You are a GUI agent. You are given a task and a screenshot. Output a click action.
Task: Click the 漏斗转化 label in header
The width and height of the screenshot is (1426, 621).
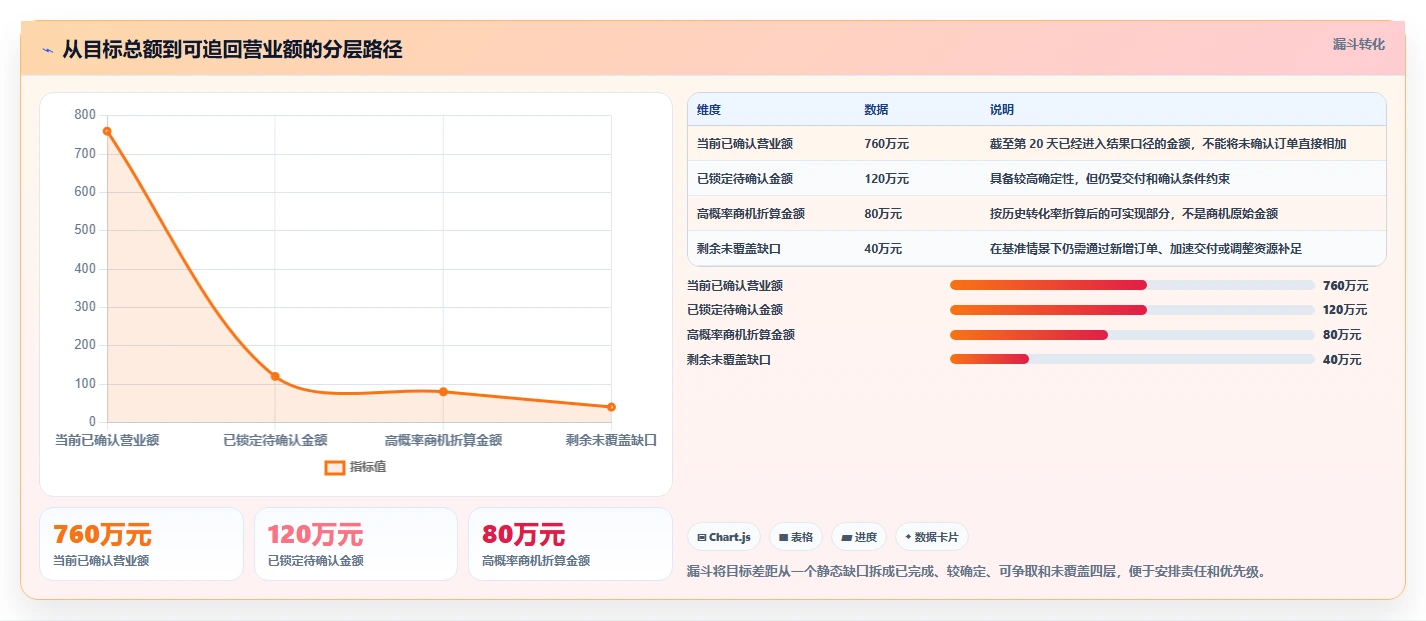(1359, 44)
